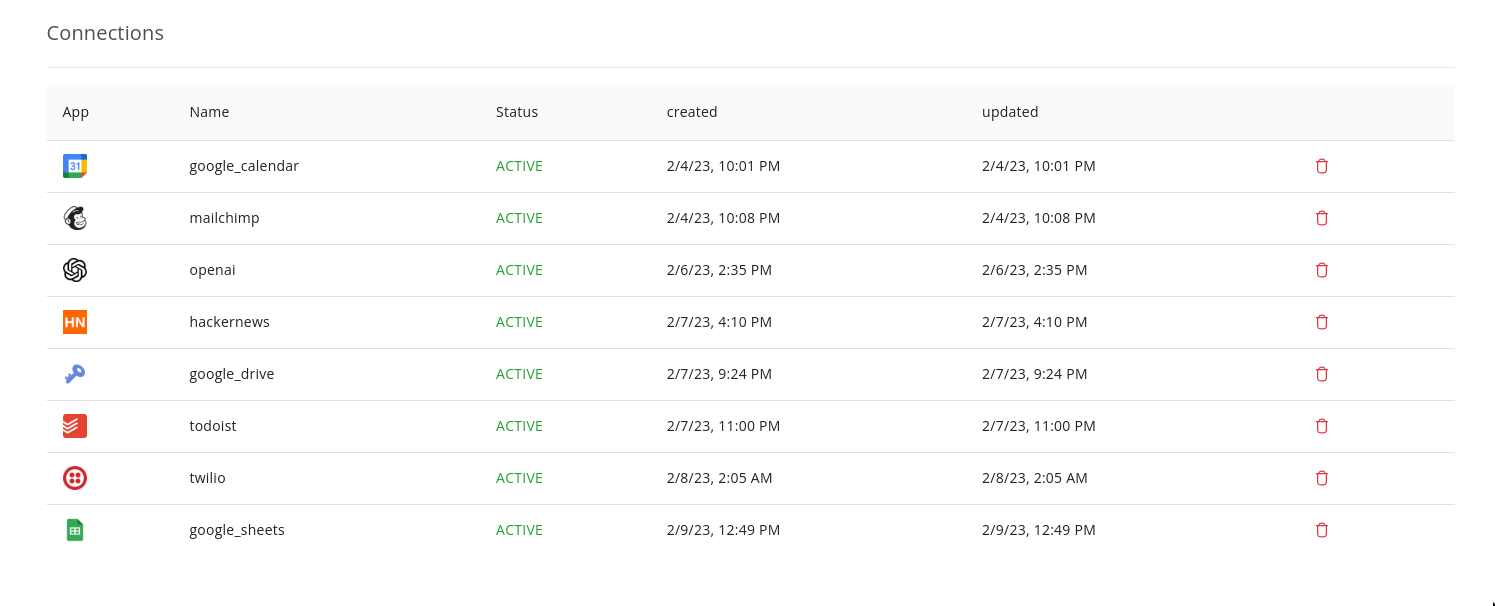
Task: Click the orange Hacker News icon
Action: [75, 322]
